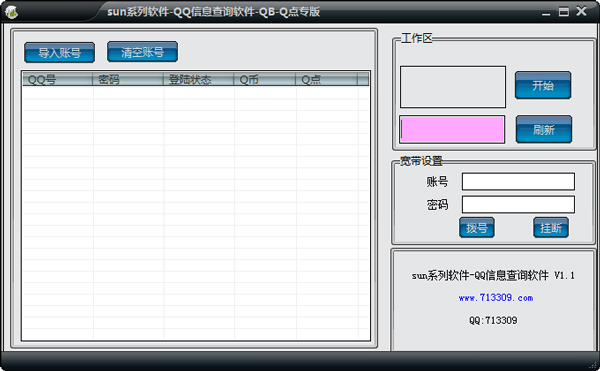
Task: Click the application icon in title bar
Action: coord(11,12)
